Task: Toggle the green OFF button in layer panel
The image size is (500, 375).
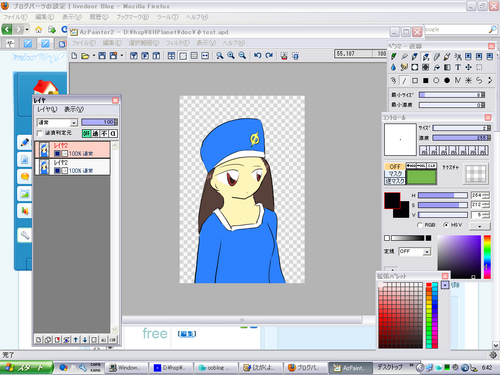Action: 86,133
